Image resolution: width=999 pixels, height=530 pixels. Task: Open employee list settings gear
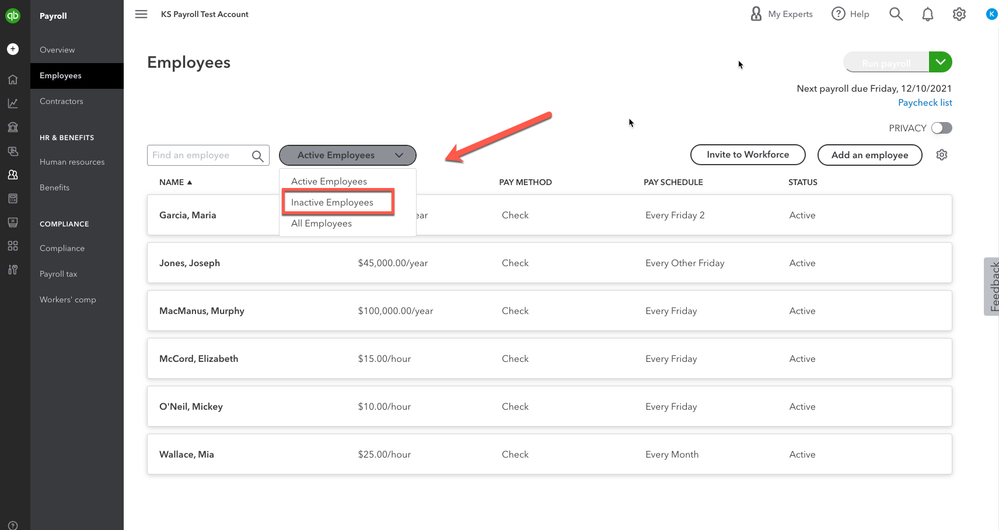pos(942,155)
